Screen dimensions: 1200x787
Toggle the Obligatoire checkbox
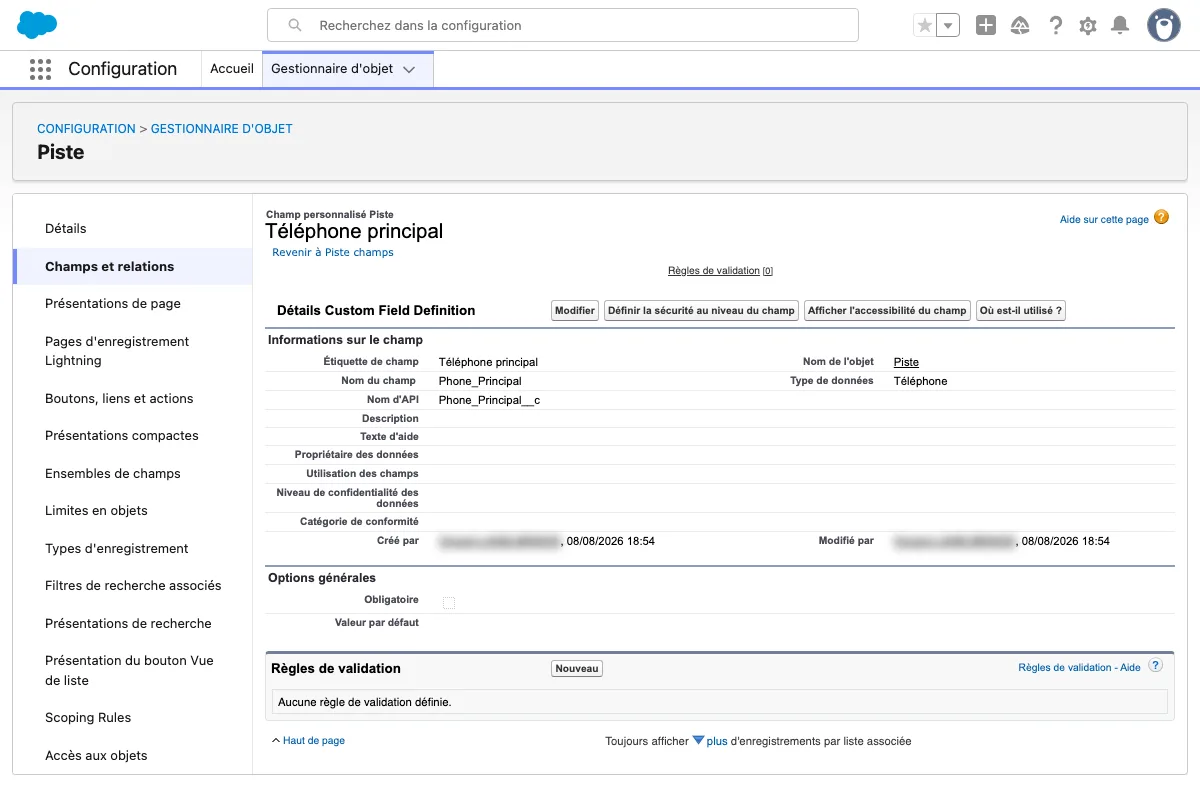(449, 603)
